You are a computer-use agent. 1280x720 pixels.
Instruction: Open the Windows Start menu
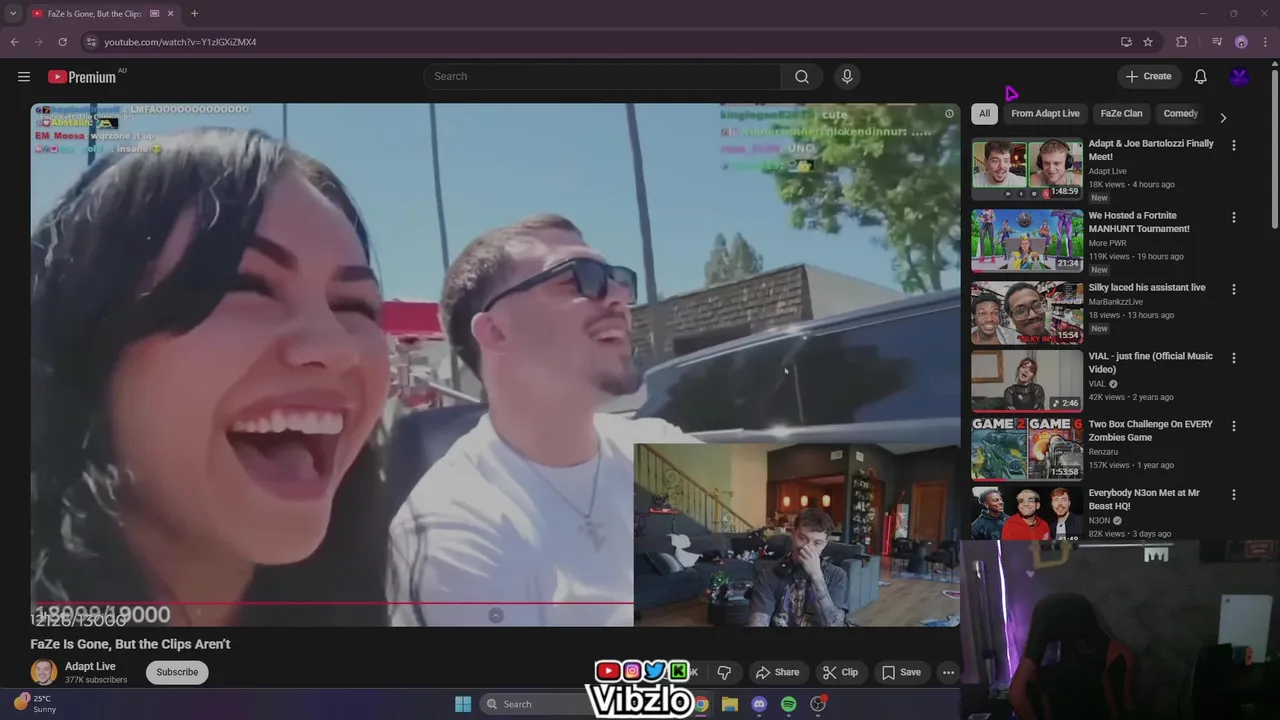tap(463, 704)
